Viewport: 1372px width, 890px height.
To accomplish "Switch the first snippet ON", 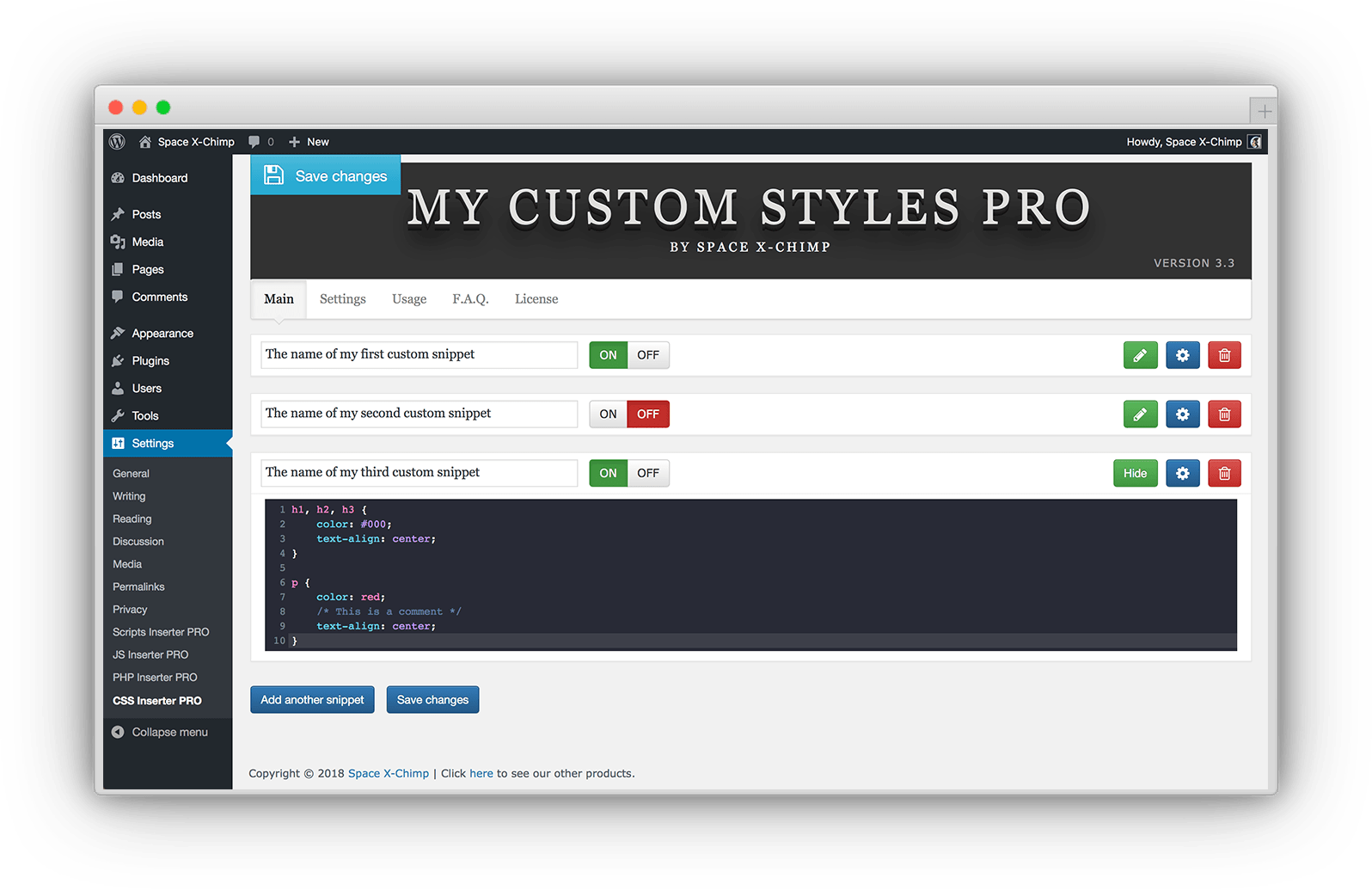I will [608, 355].
